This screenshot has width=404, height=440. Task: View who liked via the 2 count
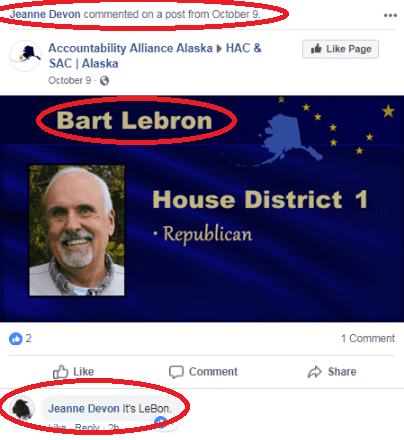(29, 338)
